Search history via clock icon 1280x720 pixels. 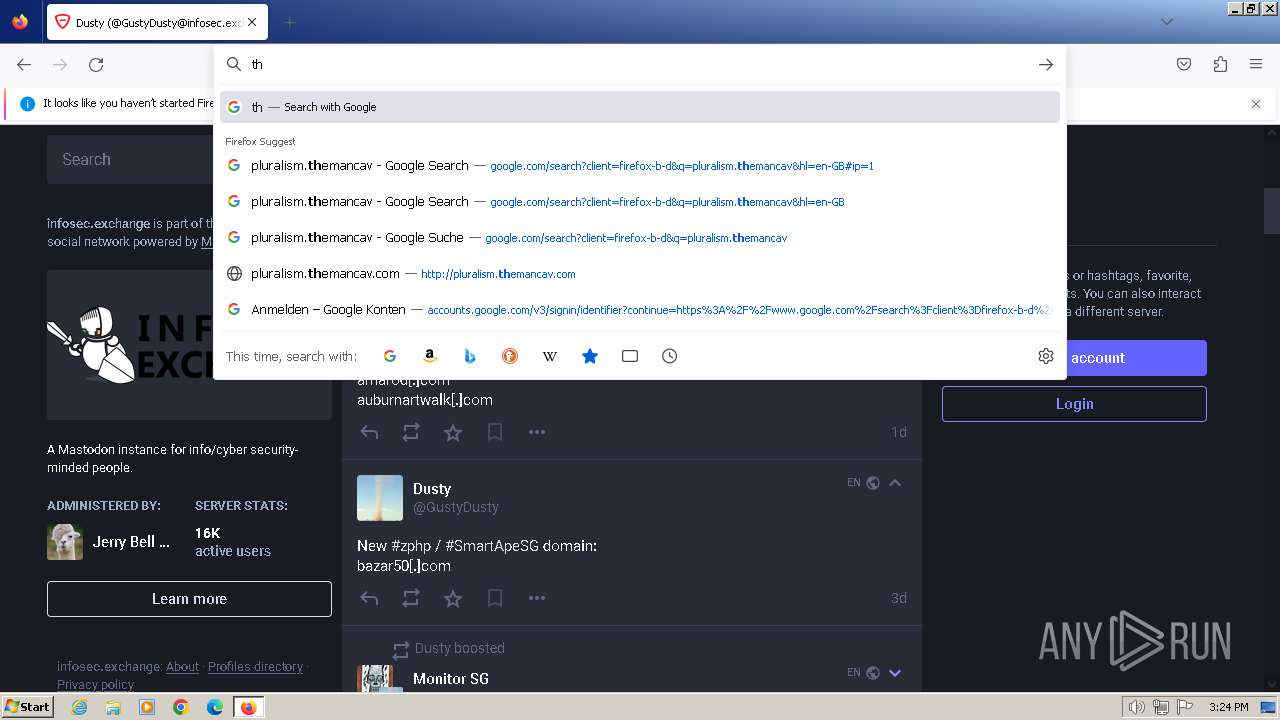point(670,356)
